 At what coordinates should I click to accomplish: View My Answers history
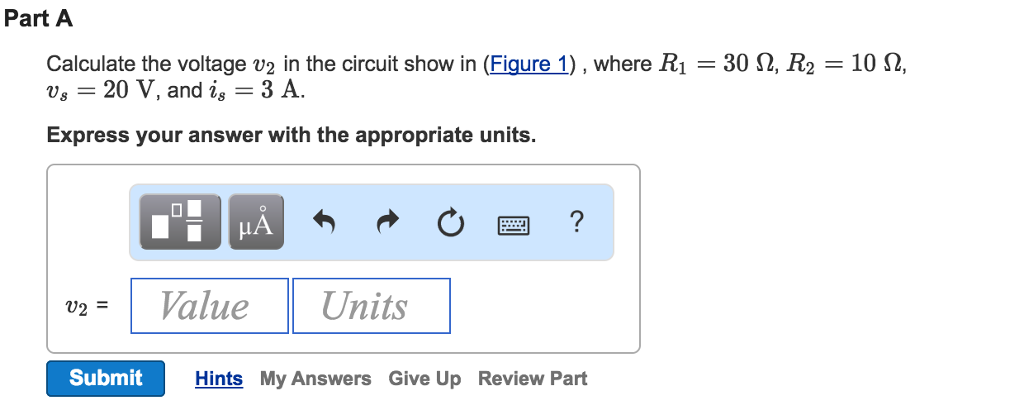[x=315, y=379]
